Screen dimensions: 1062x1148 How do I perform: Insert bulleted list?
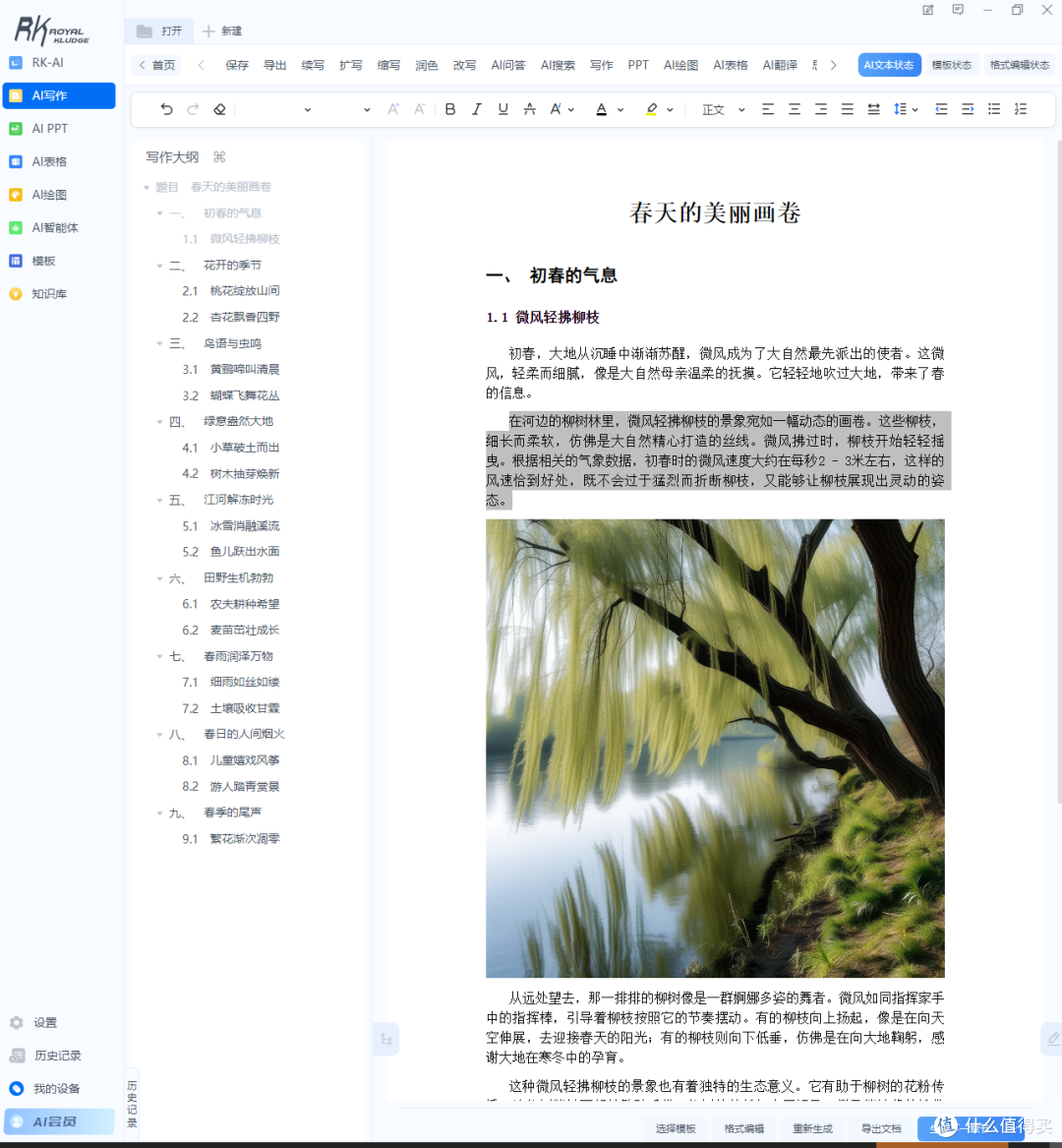(x=994, y=109)
